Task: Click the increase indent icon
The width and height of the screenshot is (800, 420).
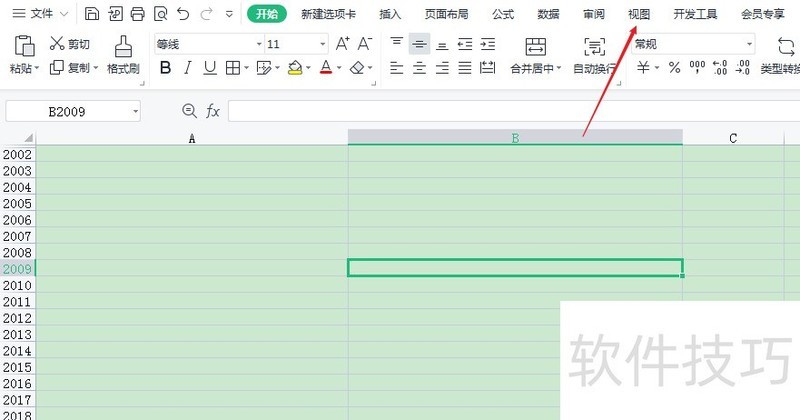Action: click(x=488, y=44)
